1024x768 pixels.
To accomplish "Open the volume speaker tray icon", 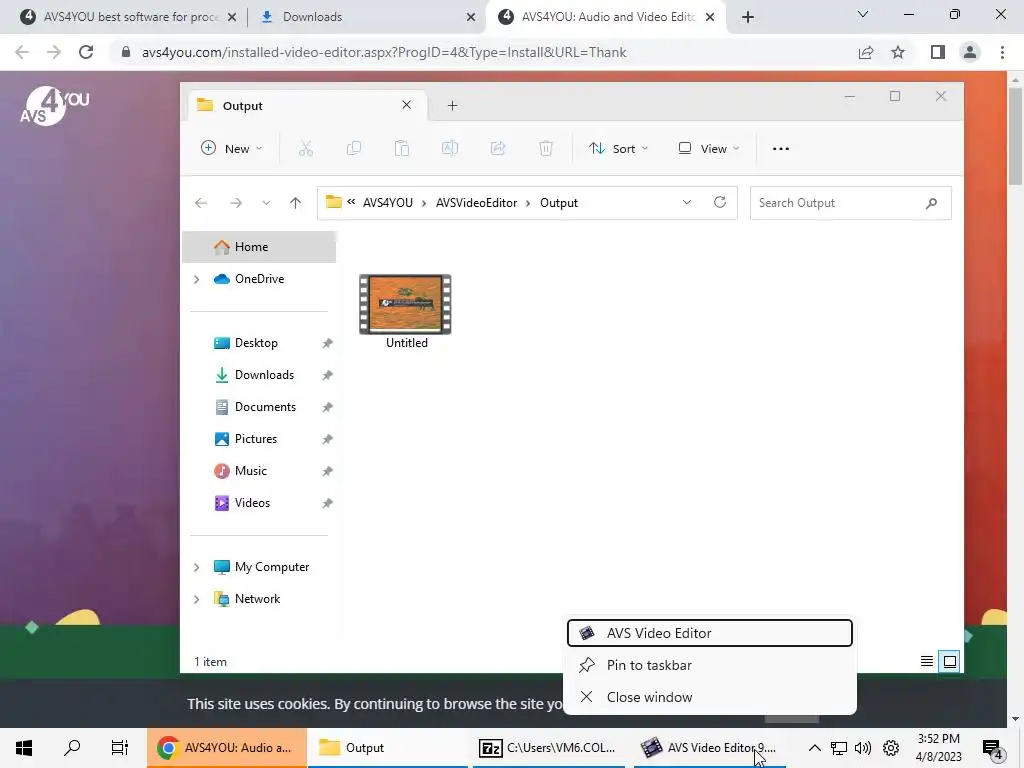I will (863, 748).
